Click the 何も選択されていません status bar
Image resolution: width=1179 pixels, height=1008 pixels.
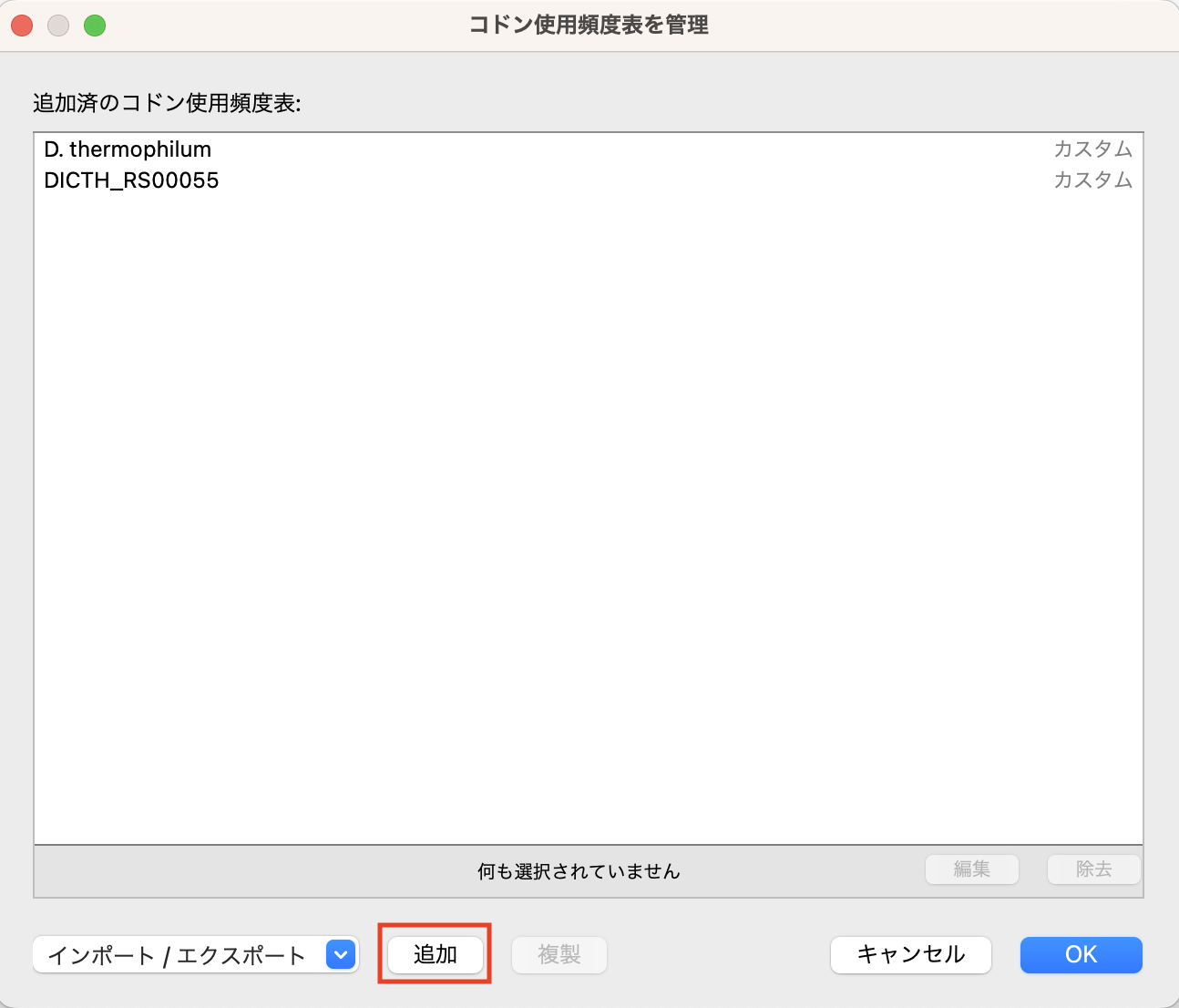click(576, 871)
